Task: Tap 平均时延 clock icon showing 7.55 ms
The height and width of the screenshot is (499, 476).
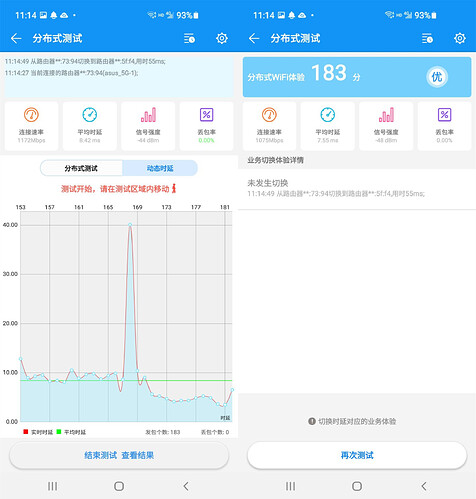Action: (x=328, y=115)
